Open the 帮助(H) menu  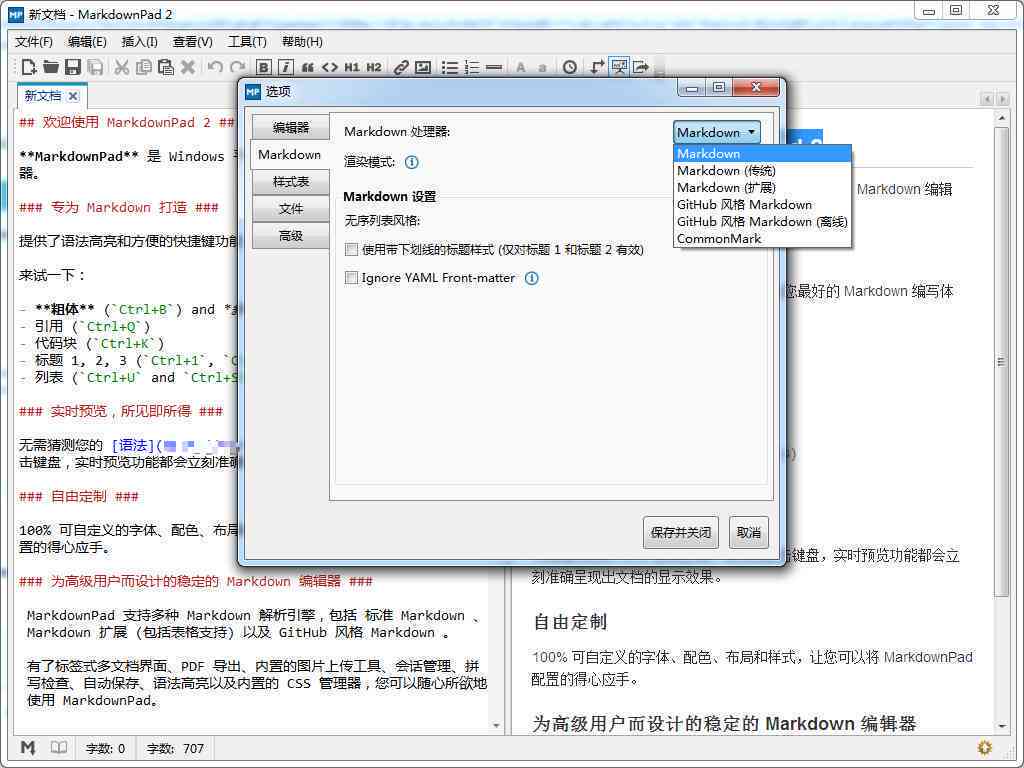(302, 42)
